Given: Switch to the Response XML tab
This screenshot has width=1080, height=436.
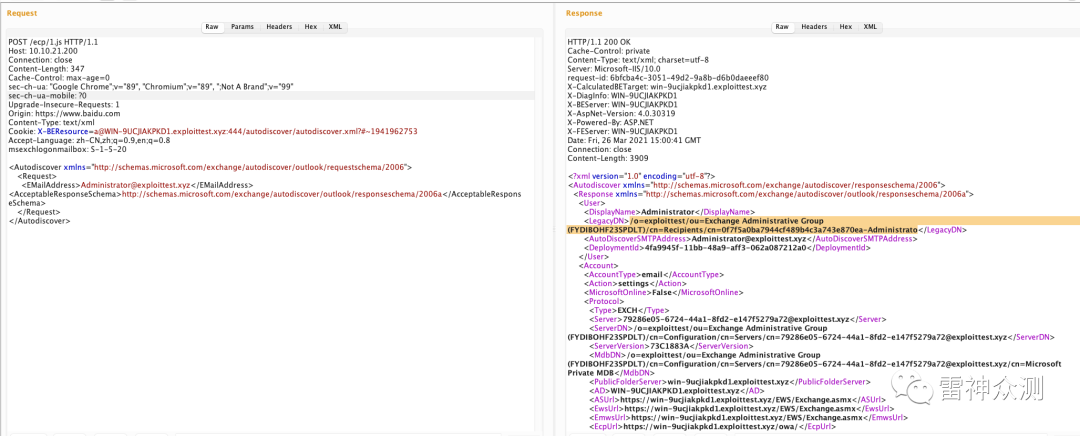Looking at the screenshot, I should pos(870,27).
